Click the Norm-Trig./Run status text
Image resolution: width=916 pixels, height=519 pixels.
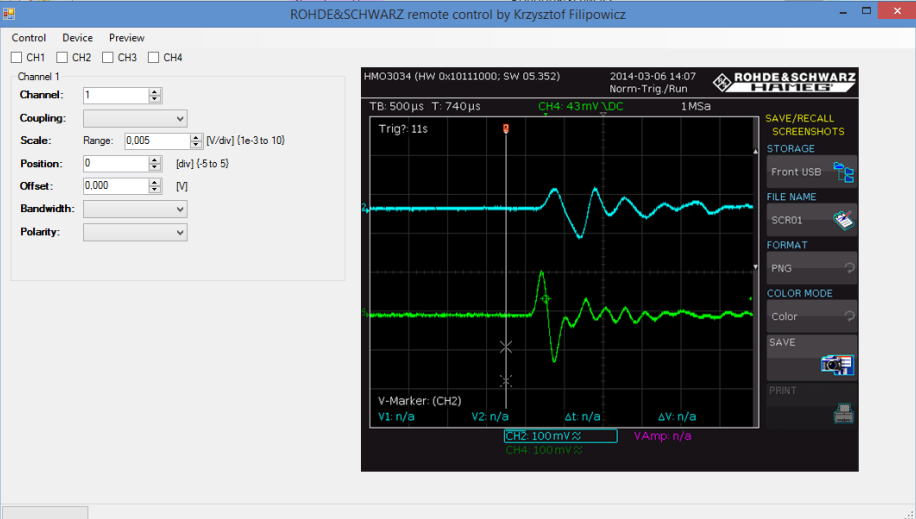(x=648, y=89)
